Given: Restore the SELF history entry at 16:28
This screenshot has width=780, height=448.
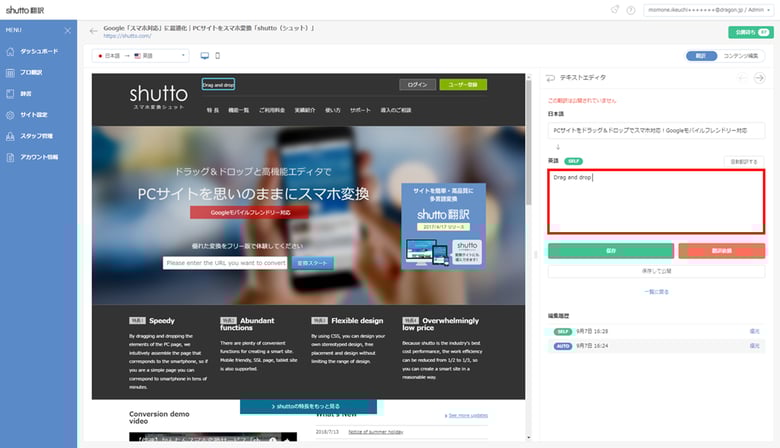Looking at the screenshot, I should click(754, 331).
